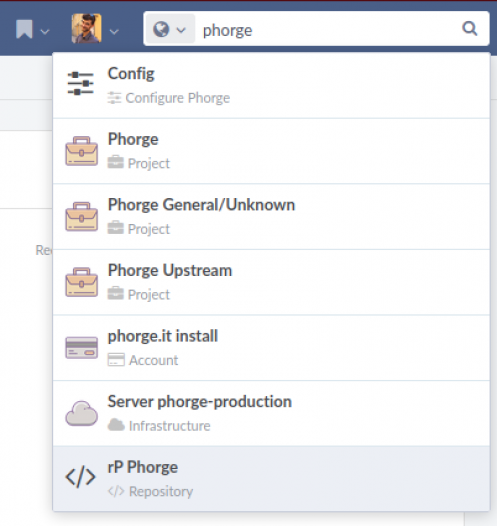The image size is (497, 526).
Task: Open the Config result title
Action: (131, 73)
